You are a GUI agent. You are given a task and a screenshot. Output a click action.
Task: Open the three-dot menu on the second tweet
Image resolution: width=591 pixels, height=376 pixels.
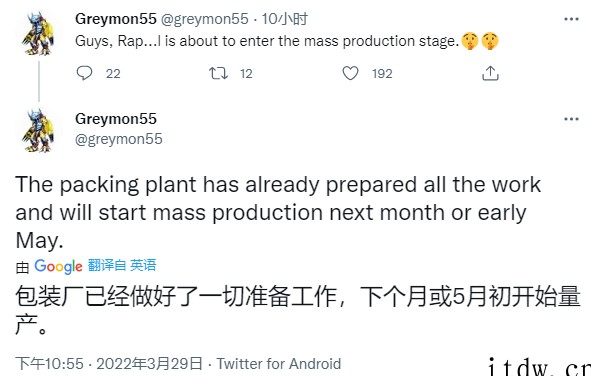pos(571,119)
